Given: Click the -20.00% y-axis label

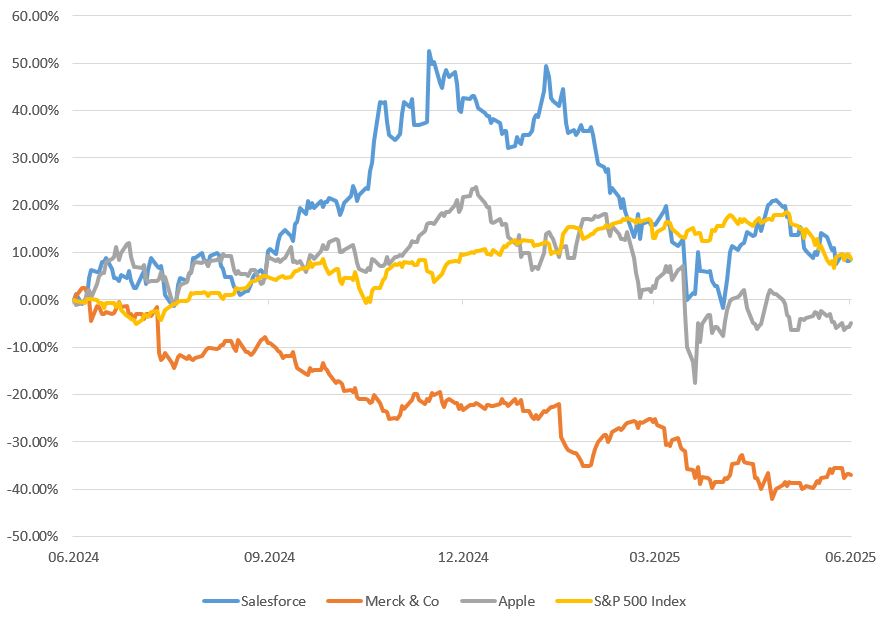Looking at the screenshot, I should (33, 394).
